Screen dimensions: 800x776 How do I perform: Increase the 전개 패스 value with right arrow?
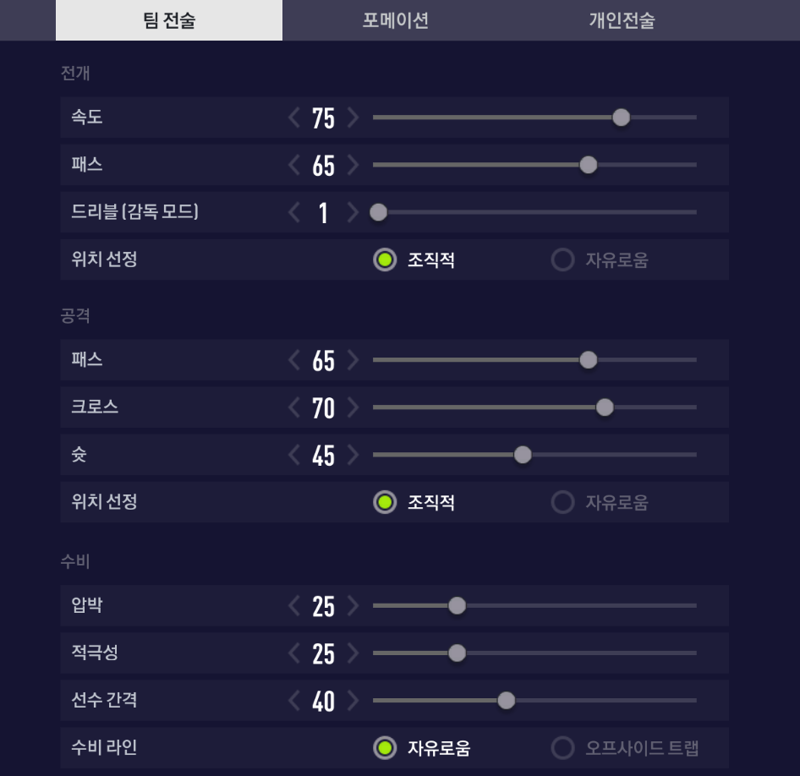[352, 165]
